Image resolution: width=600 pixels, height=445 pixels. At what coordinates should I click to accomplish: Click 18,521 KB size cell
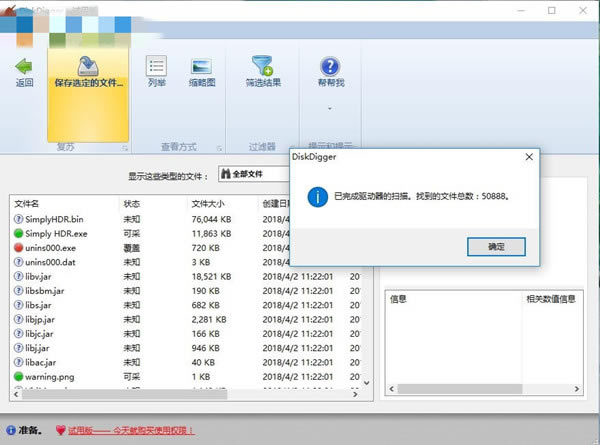coord(211,277)
